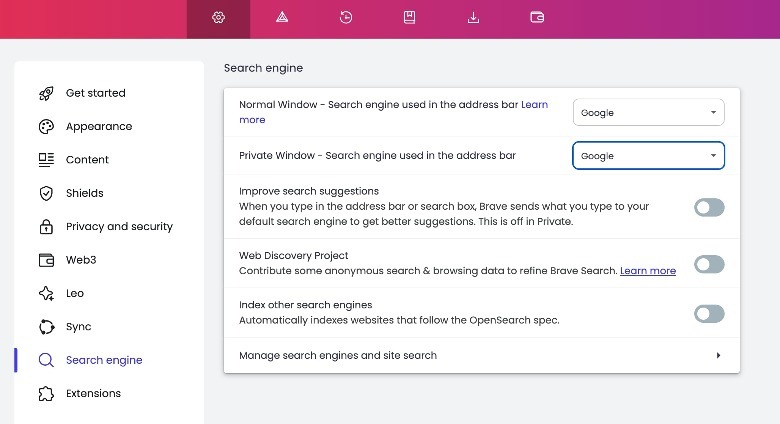Open the Bookmarks icon in top bar
This screenshot has height=424, width=780.
point(409,18)
